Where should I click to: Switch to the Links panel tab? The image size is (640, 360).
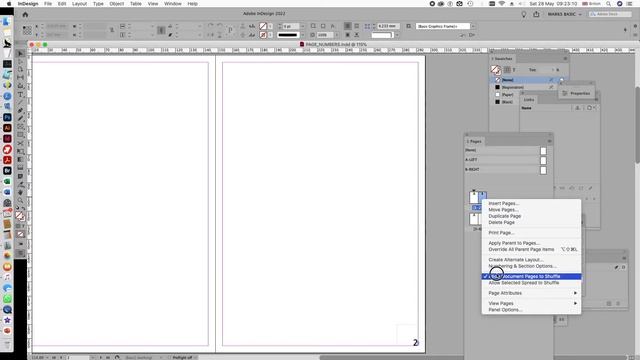[529, 100]
